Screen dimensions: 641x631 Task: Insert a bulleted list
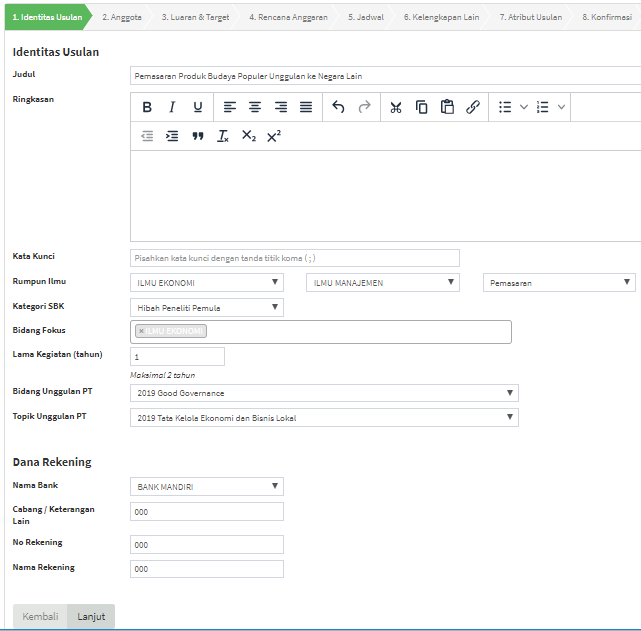pos(505,107)
